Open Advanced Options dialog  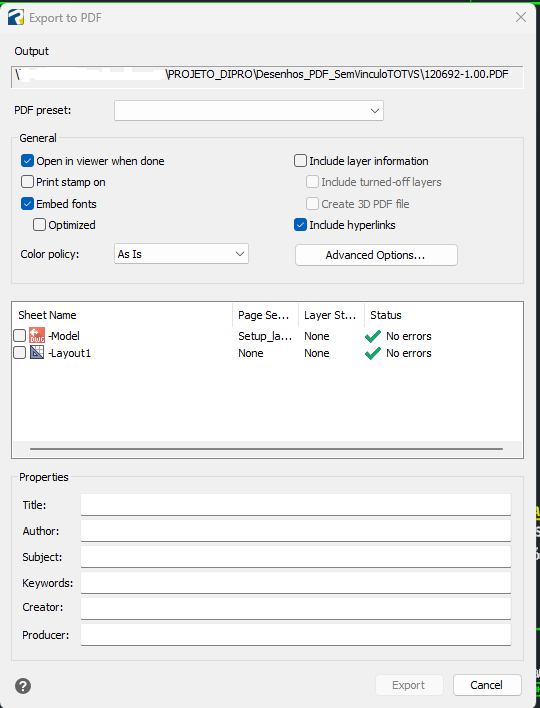[x=376, y=255]
